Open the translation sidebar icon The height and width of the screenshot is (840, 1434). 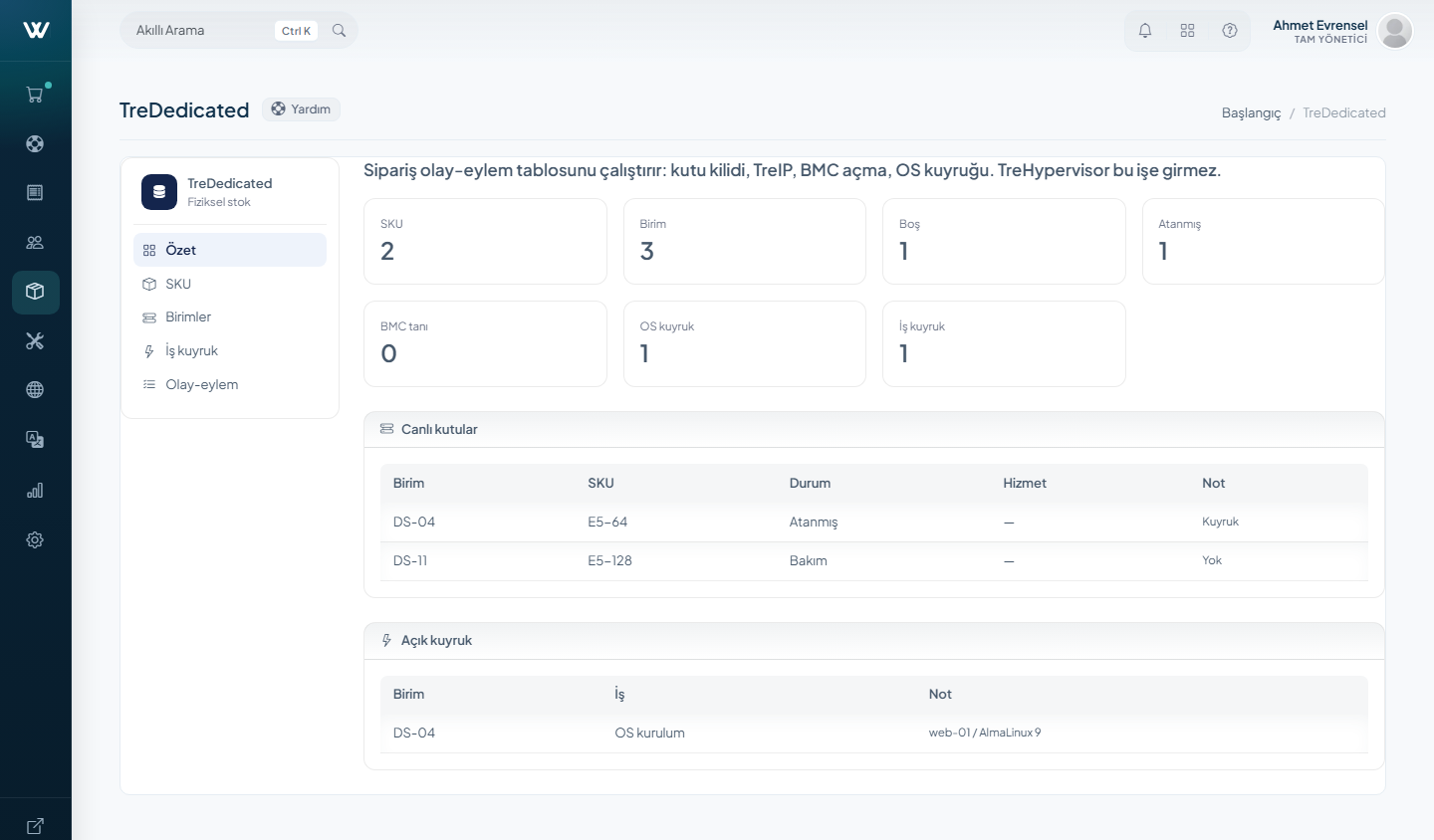tap(35, 439)
